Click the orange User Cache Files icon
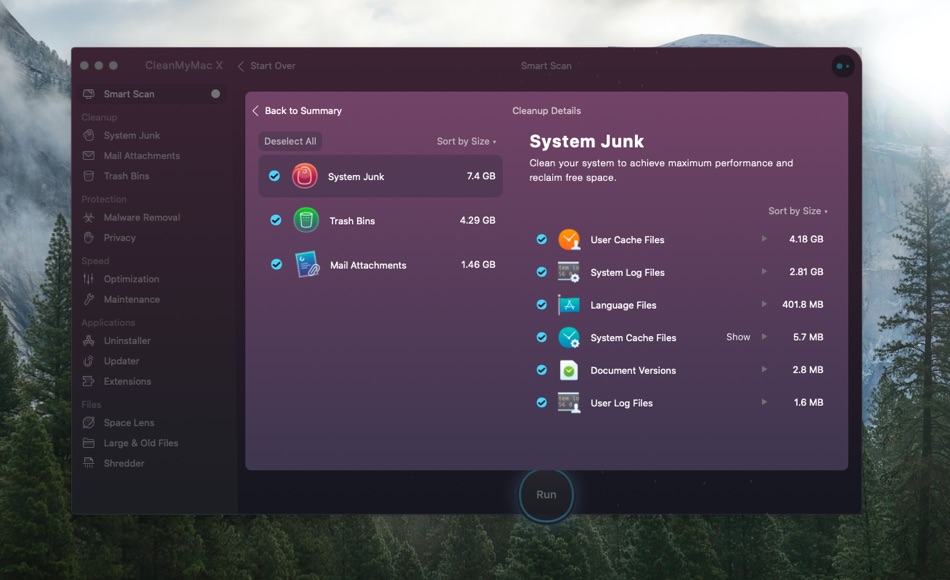Screen dimensions: 950x580 [569, 239]
